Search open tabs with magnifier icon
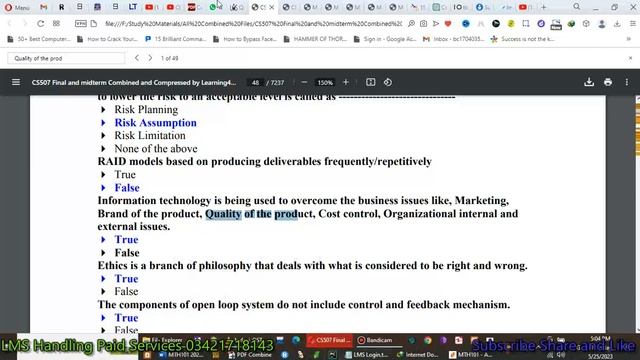640x360 pixels. coord(576,7)
